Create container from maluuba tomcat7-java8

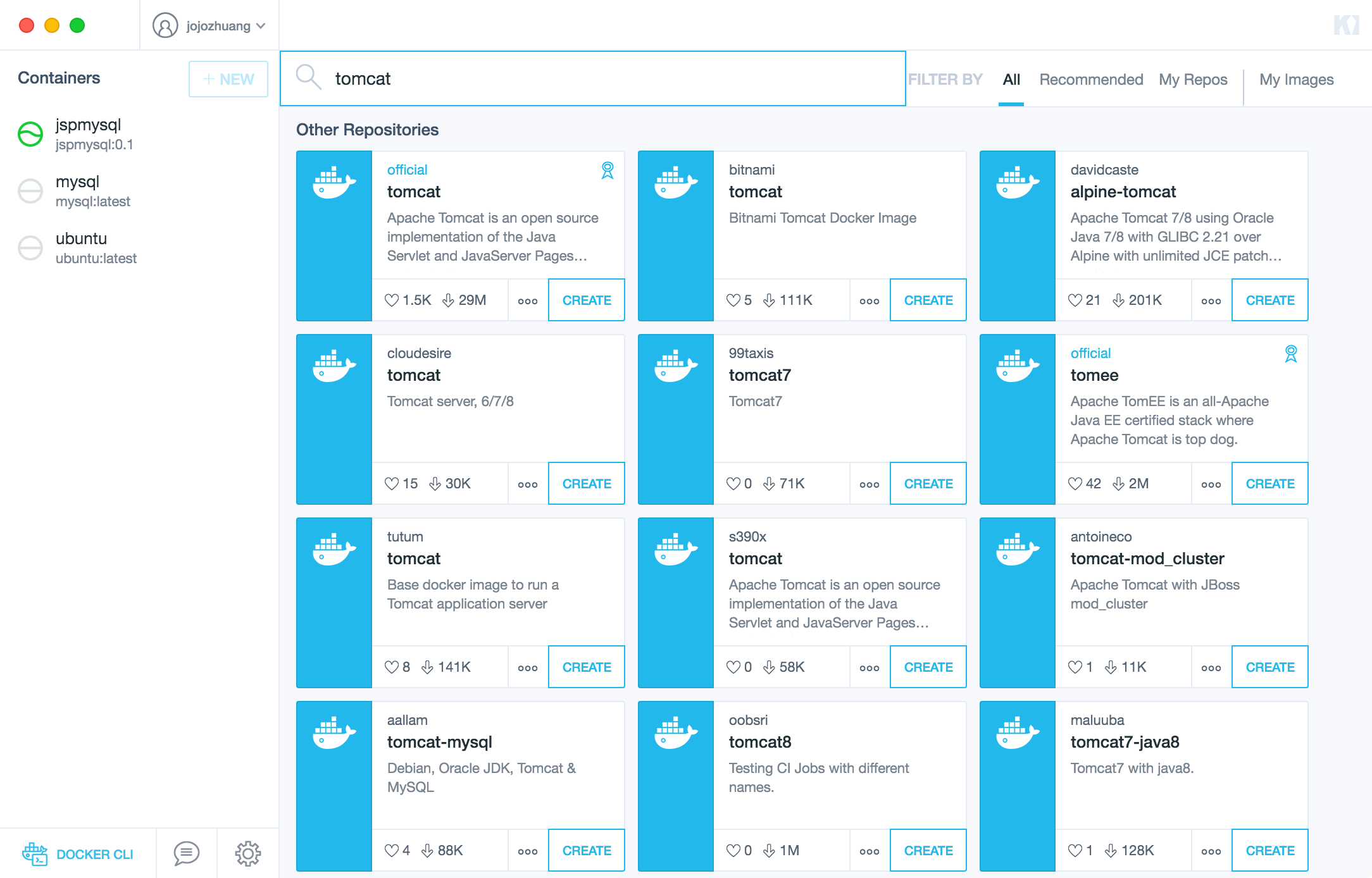1270,850
